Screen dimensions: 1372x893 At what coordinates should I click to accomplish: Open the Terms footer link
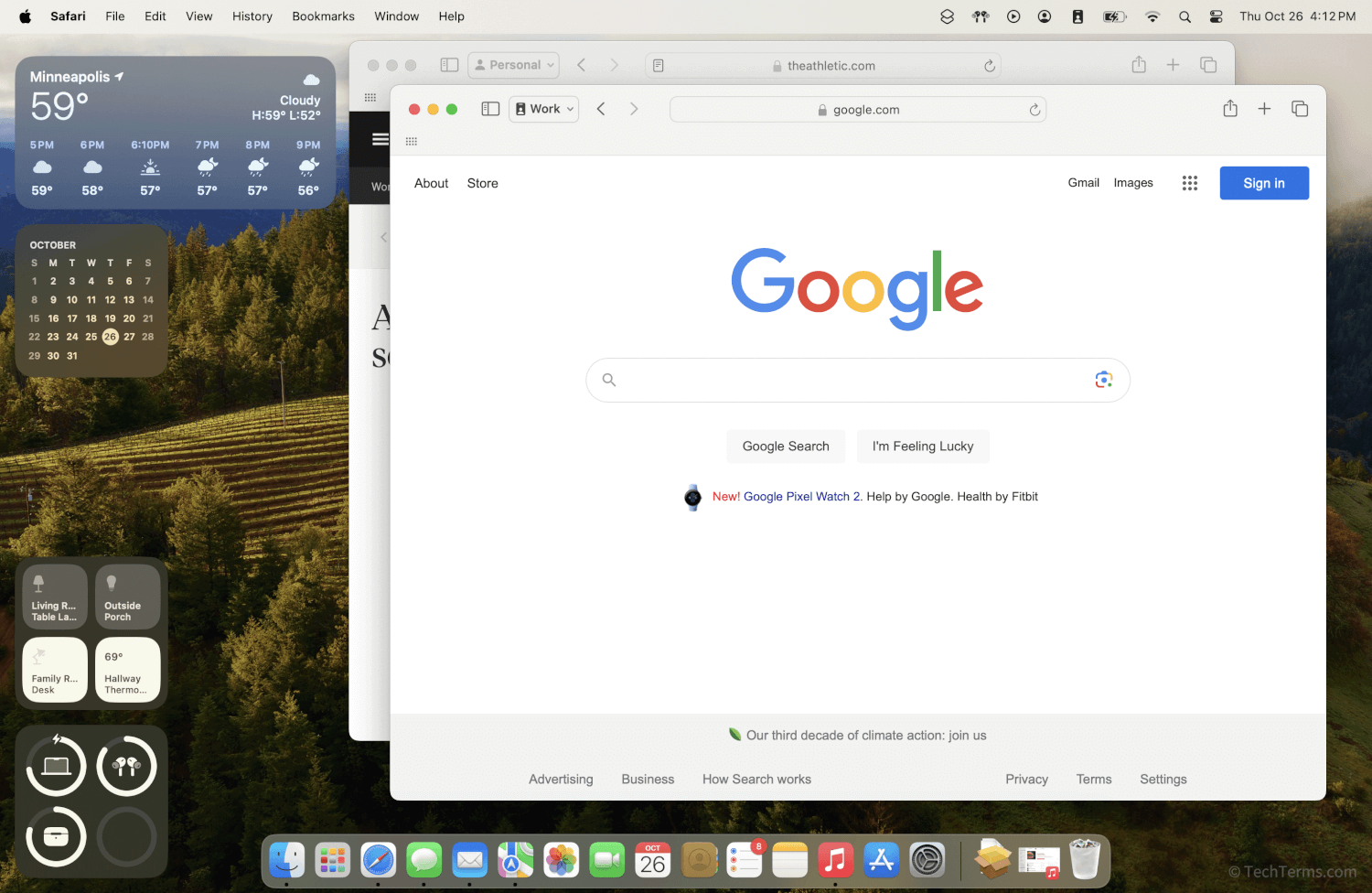1094,780
